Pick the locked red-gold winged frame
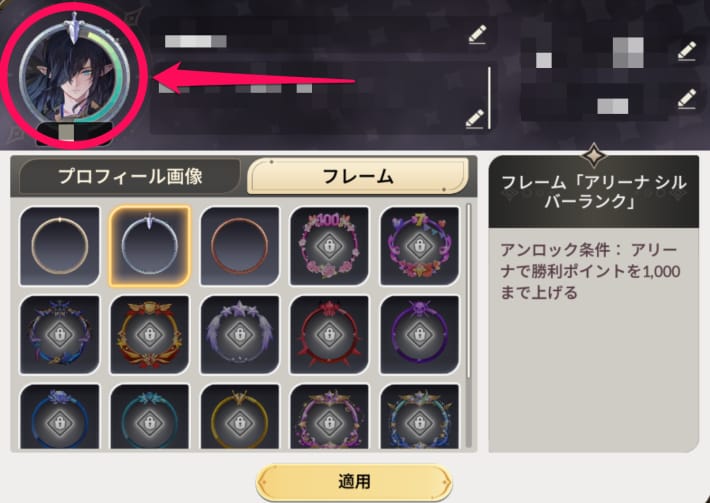Image resolution: width=710 pixels, height=503 pixels. click(x=149, y=335)
